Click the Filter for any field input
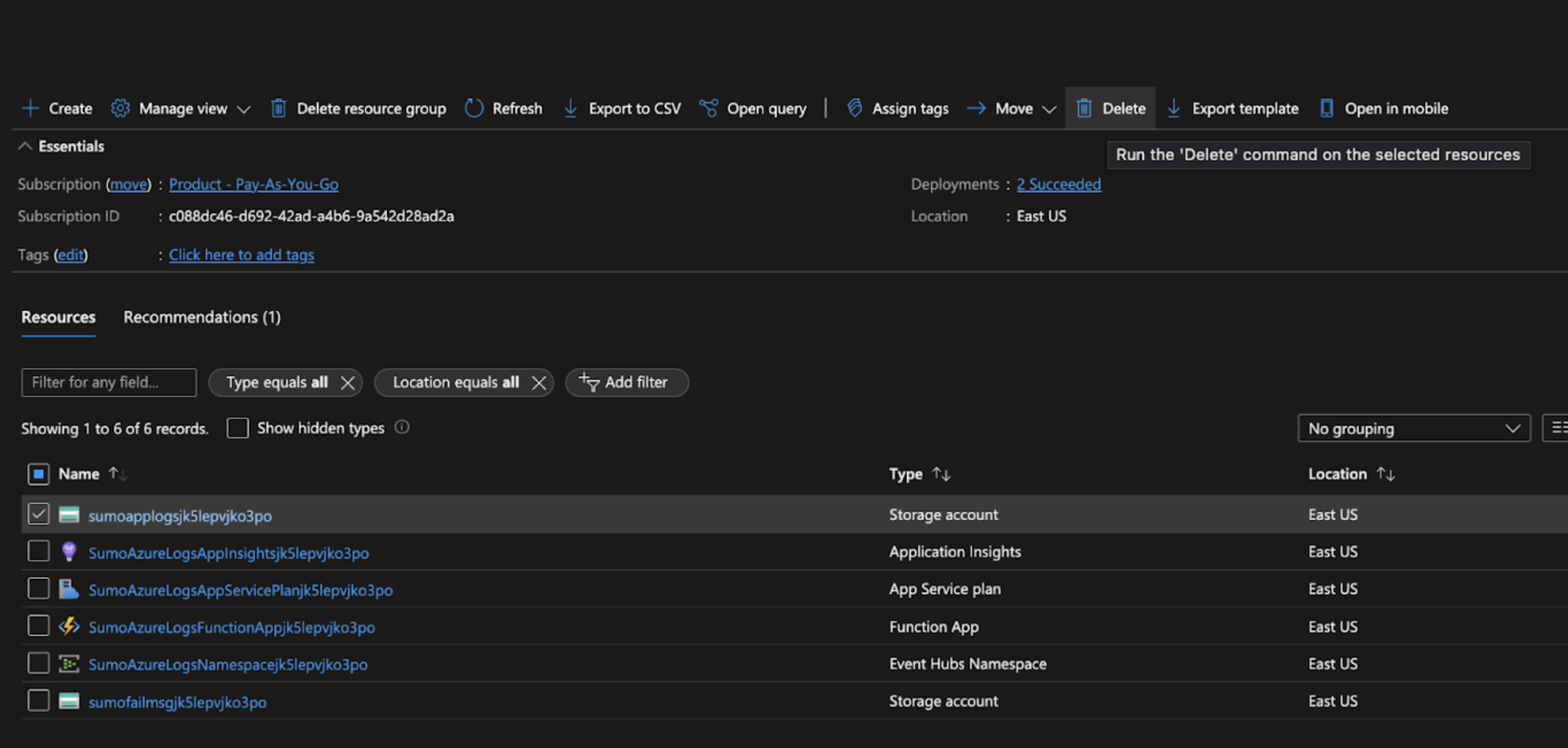This screenshot has height=748, width=1568. (x=109, y=382)
